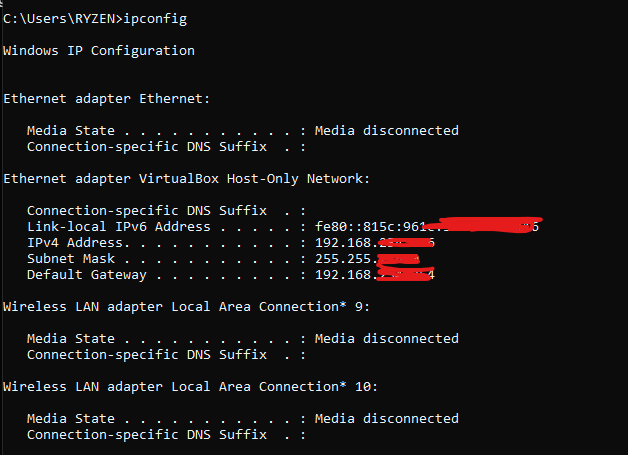628x455 pixels.
Task: Click the 255.255 subnet mask value
Action: click(x=367, y=259)
